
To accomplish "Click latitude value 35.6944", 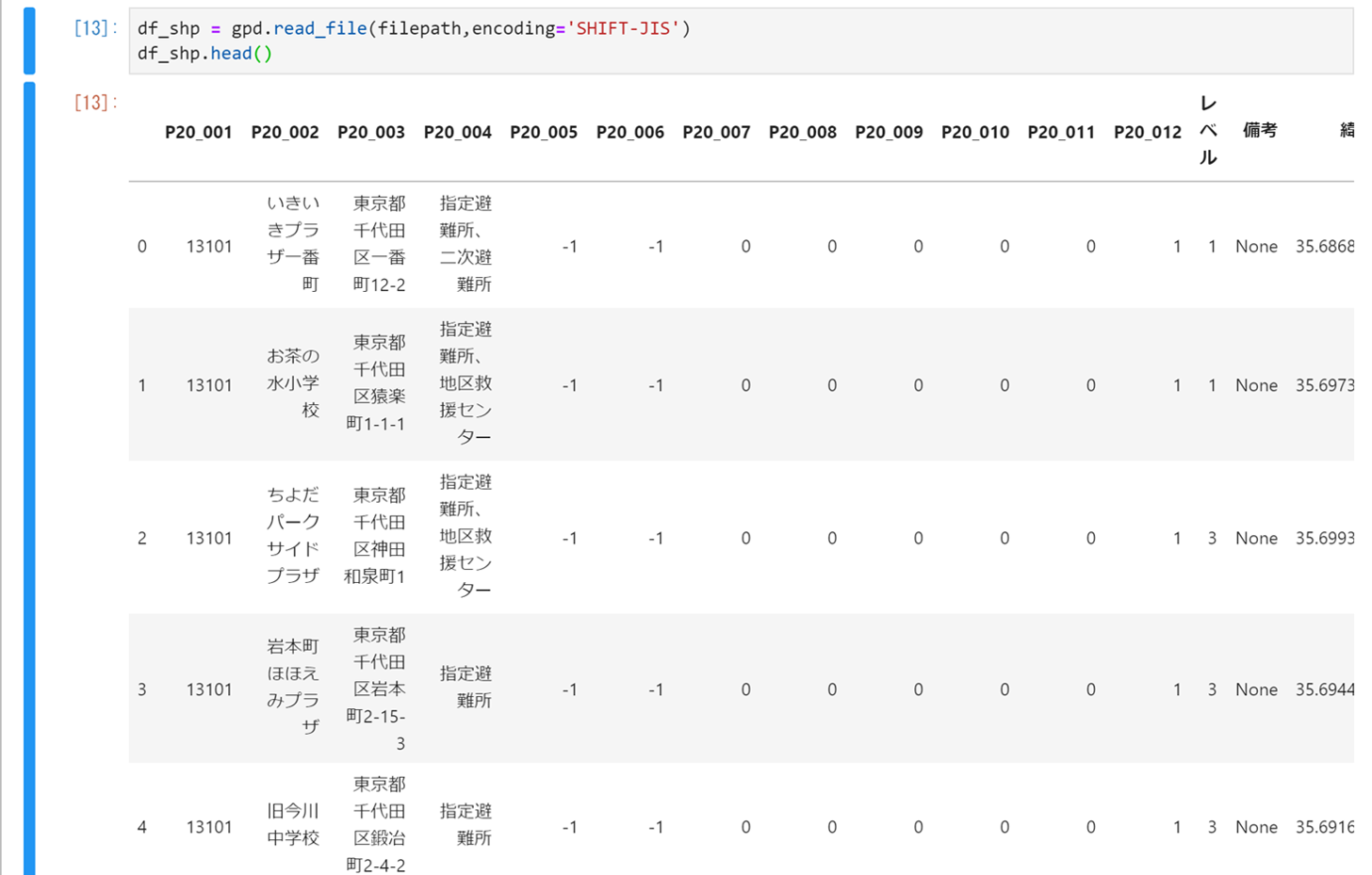I will [x=1324, y=689].
